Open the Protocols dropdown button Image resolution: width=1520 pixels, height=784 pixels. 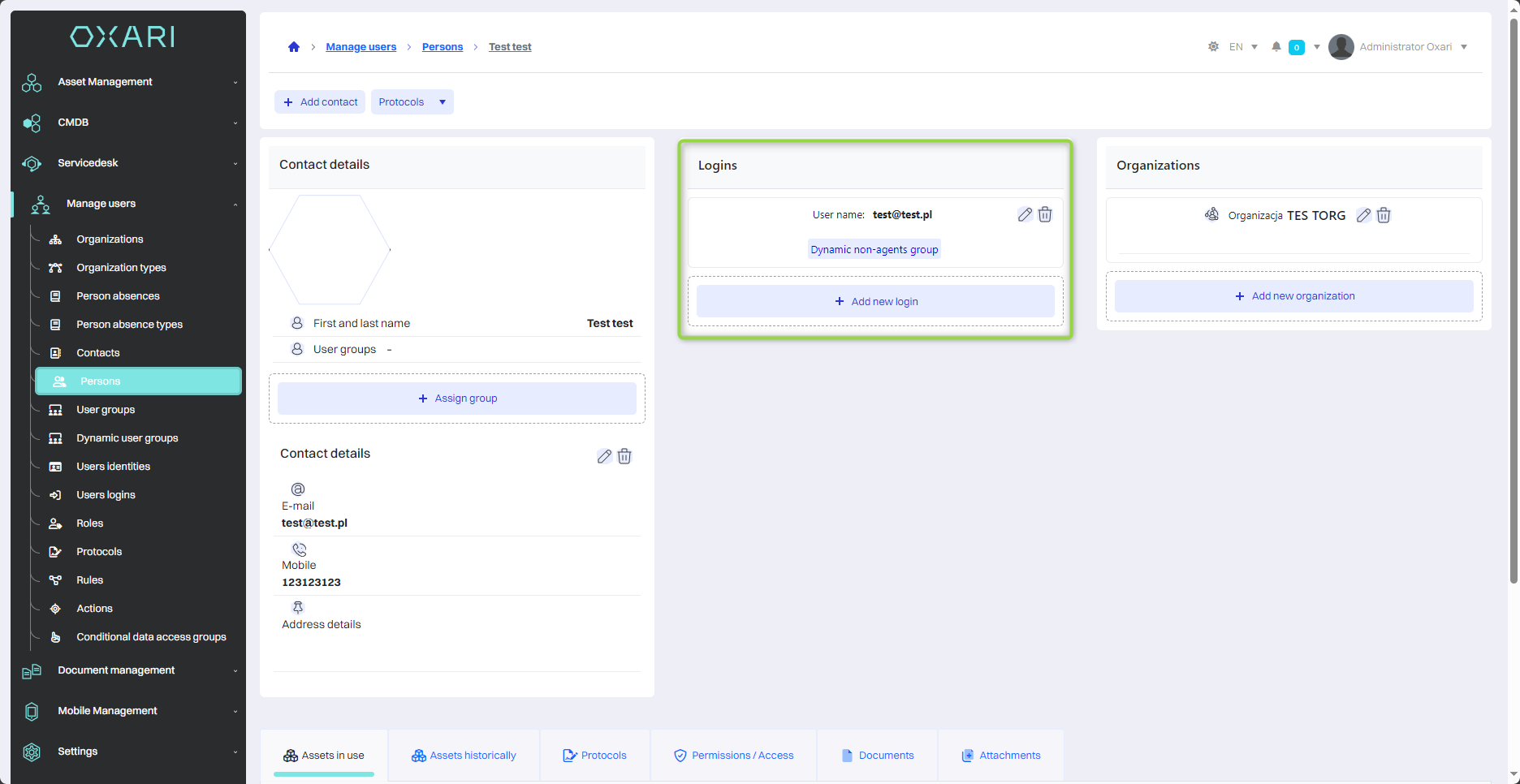[412, 102]
